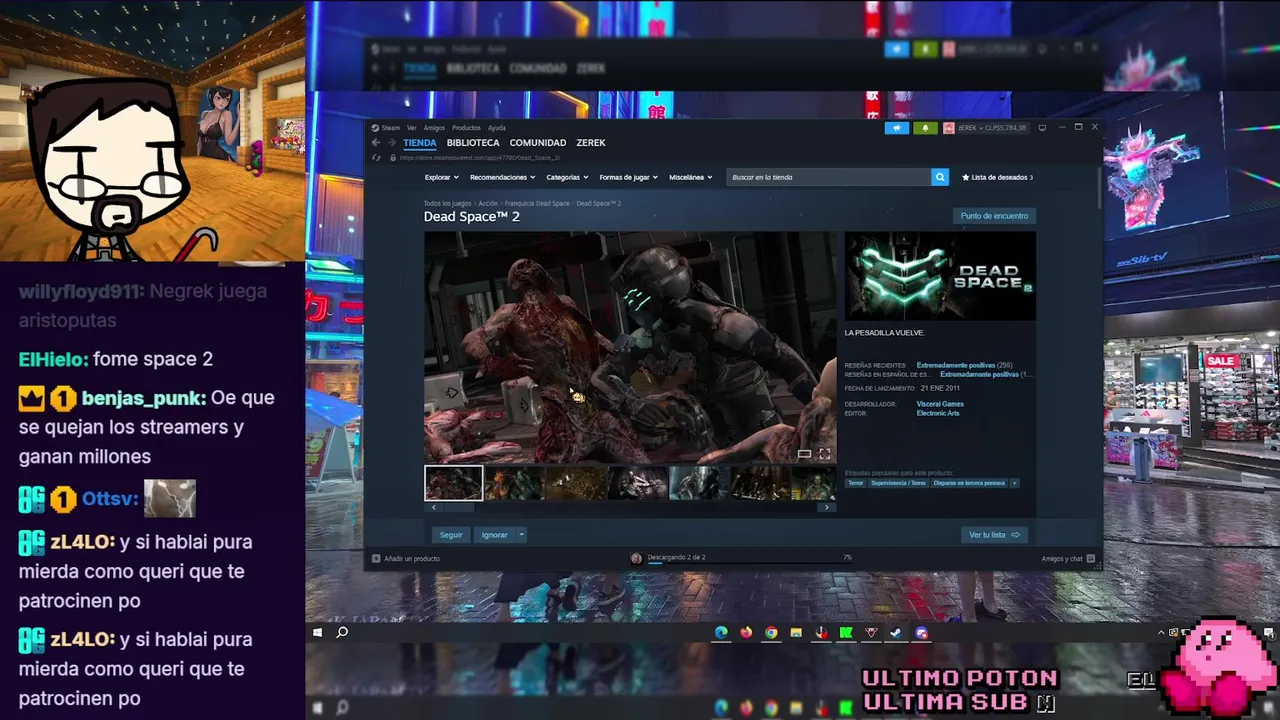Image resolution: width=1280 pixels, height=720 pixels.
Task: Open the Steam menu
Action: [x=390, y=128]
